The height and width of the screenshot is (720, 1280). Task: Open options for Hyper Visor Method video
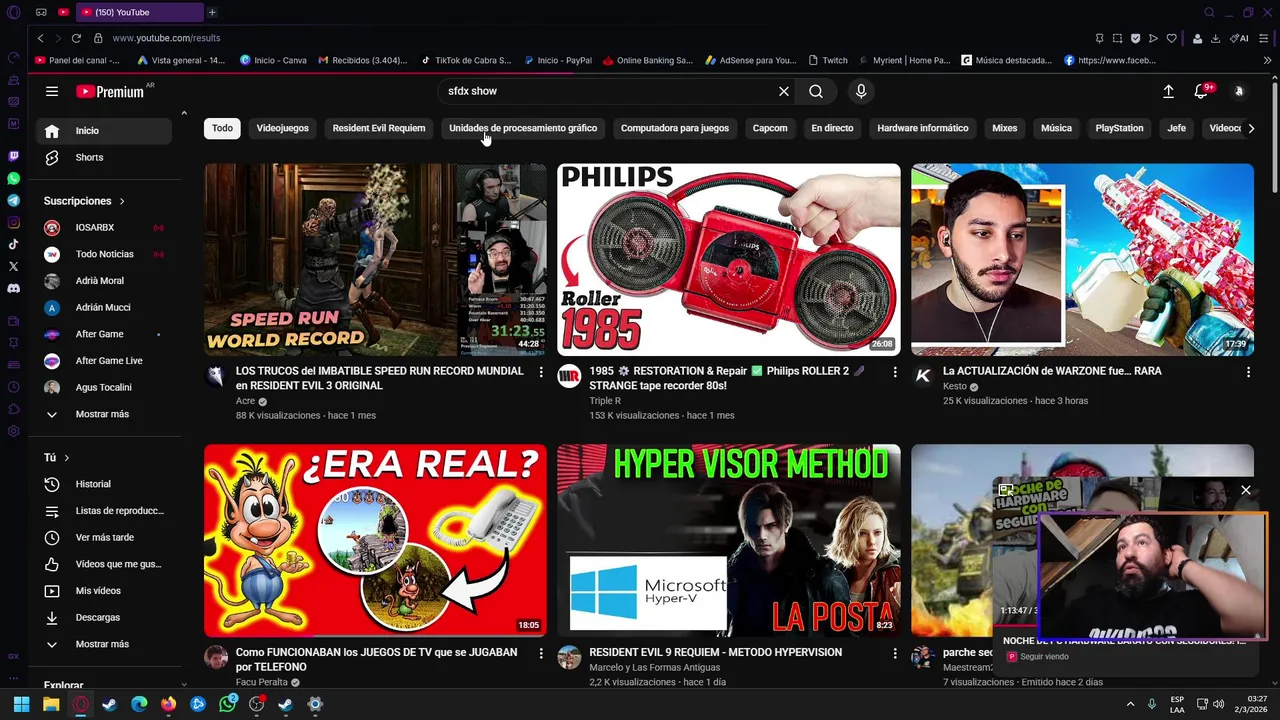(x=895, y=653)
